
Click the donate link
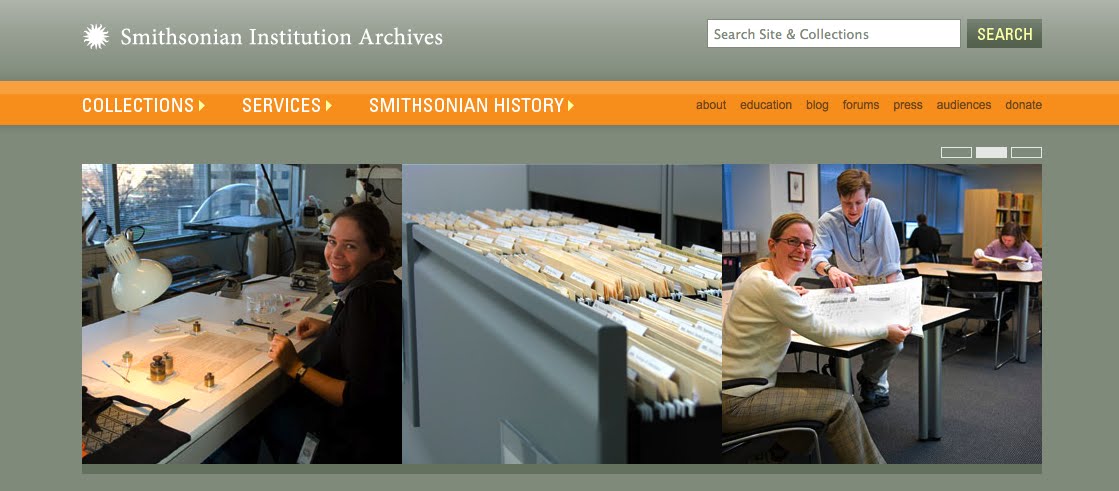tap(1023, 105)
